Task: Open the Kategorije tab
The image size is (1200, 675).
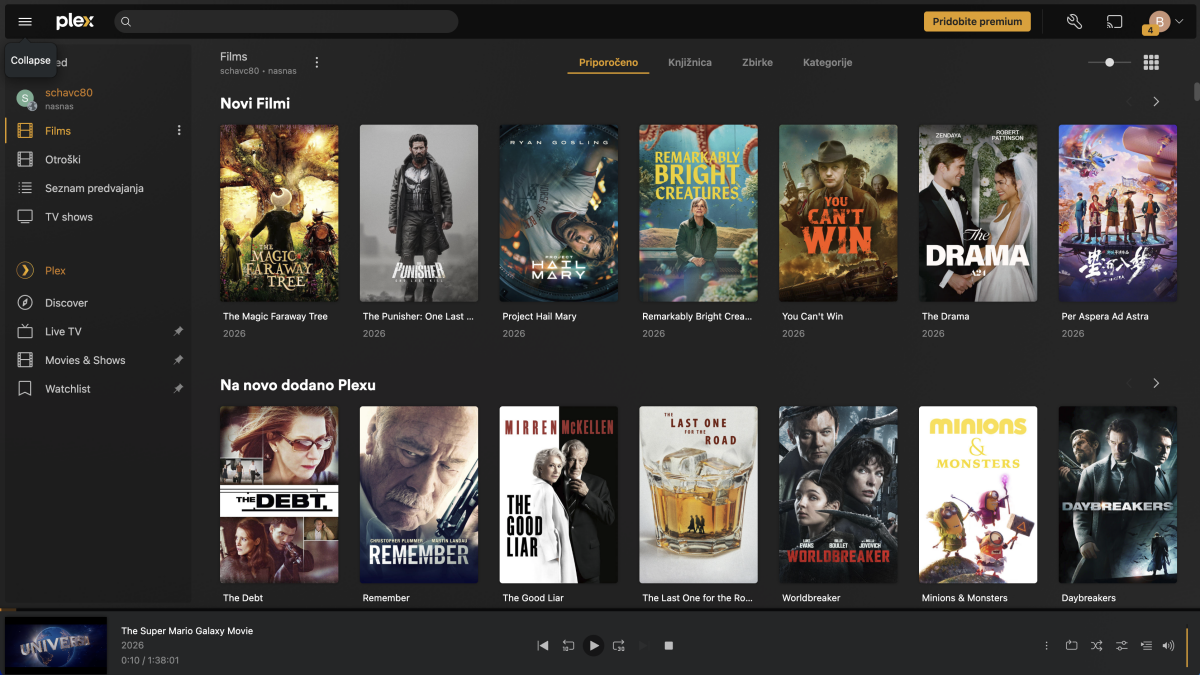Action: (827, 62)
